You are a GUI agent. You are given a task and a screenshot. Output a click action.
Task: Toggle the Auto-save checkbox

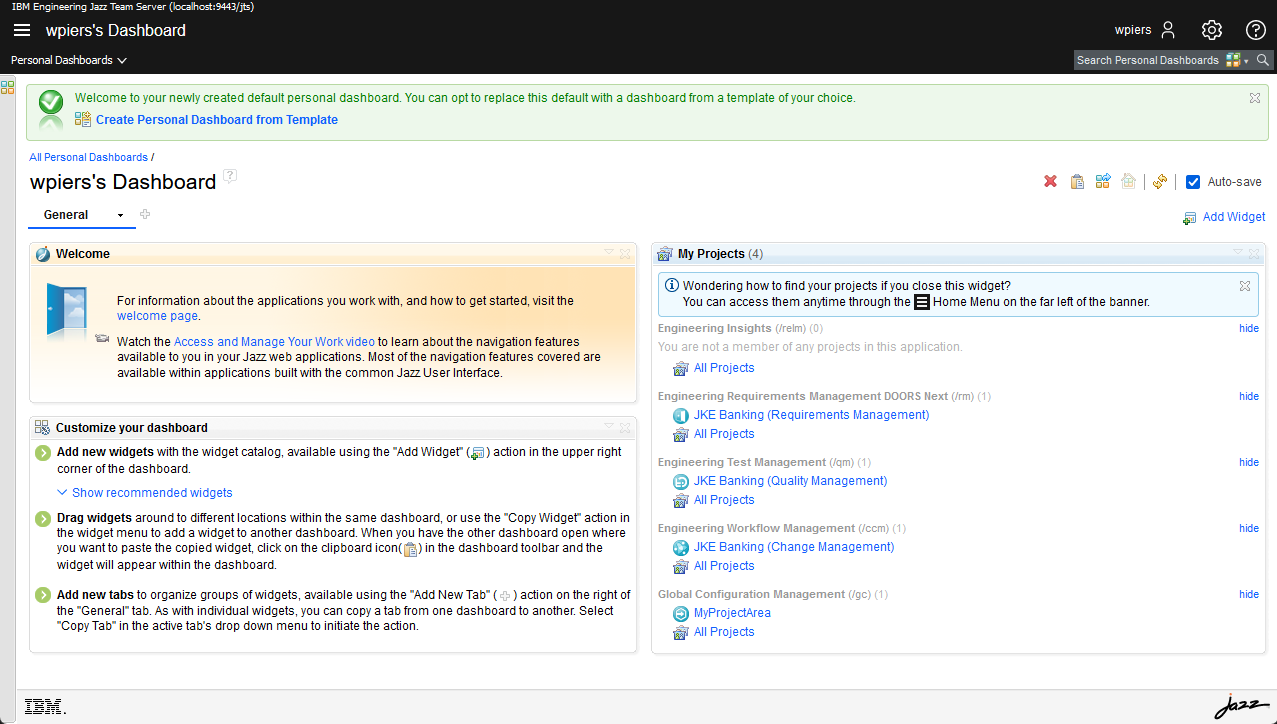coord(1193,182)
